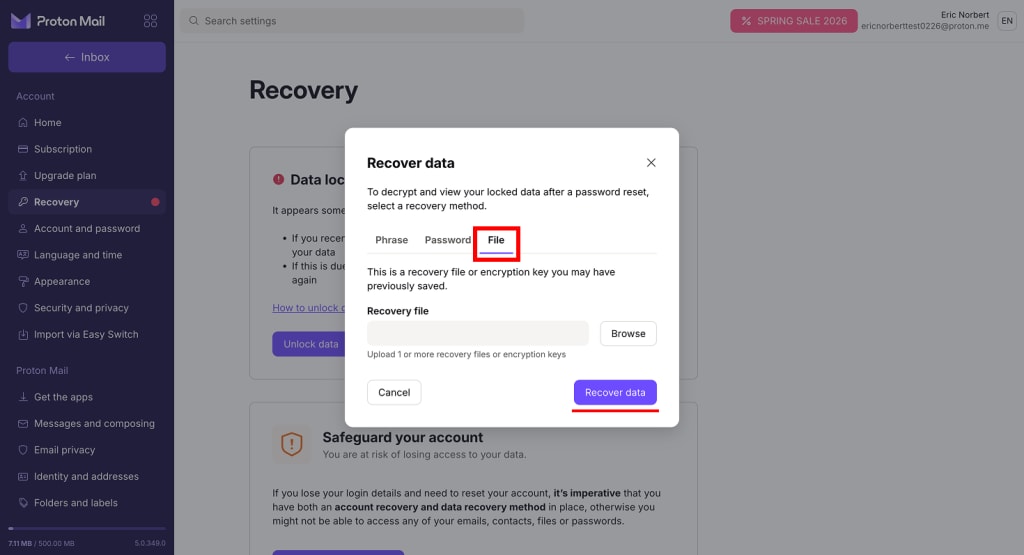
Task: Select the File recovery tab
Action: pyautogui.click(x=496, y=240)
